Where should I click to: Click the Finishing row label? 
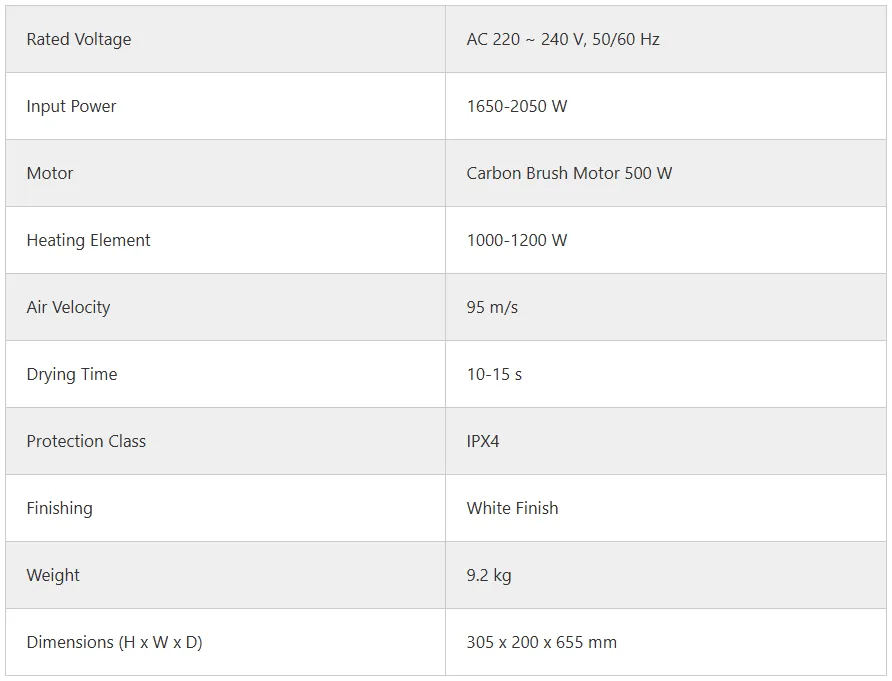(59, 509)
